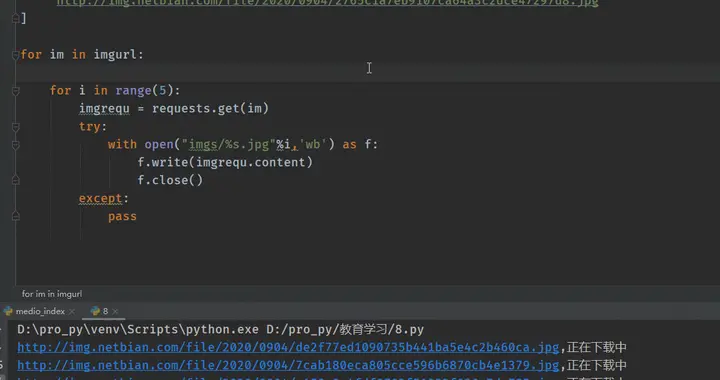
Task: Close the '8' run tab
Action: [115, 312]
